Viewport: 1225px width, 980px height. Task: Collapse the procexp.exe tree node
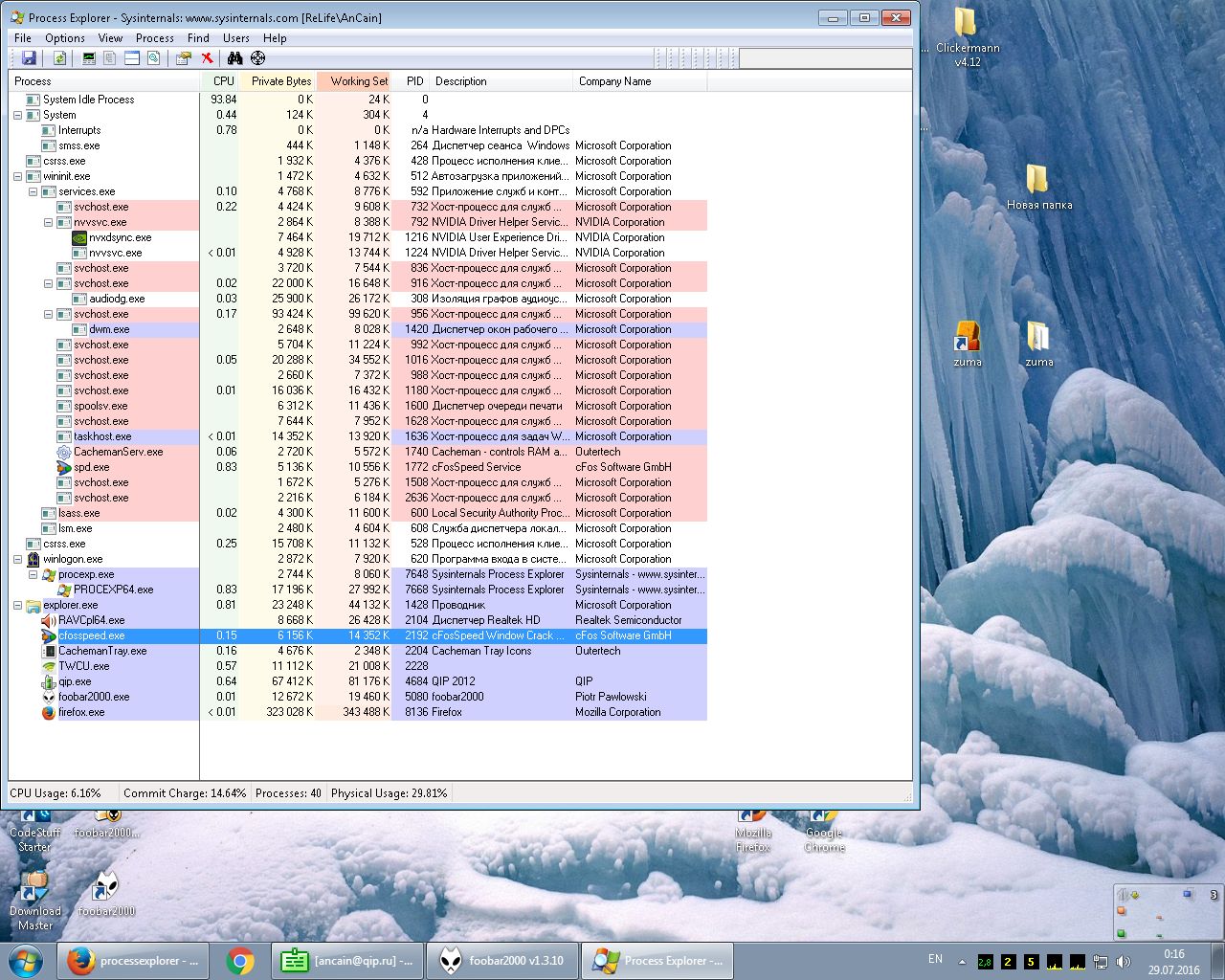tap(33, 574)
